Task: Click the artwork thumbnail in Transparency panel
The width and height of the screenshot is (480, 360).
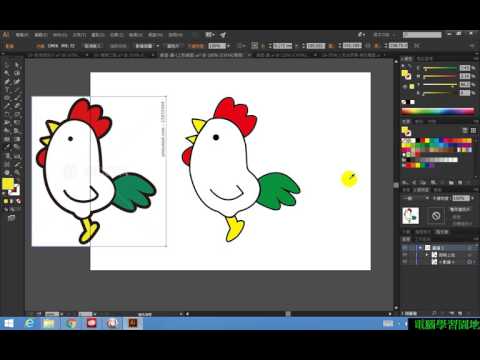Action: click(x=410, y=216)
